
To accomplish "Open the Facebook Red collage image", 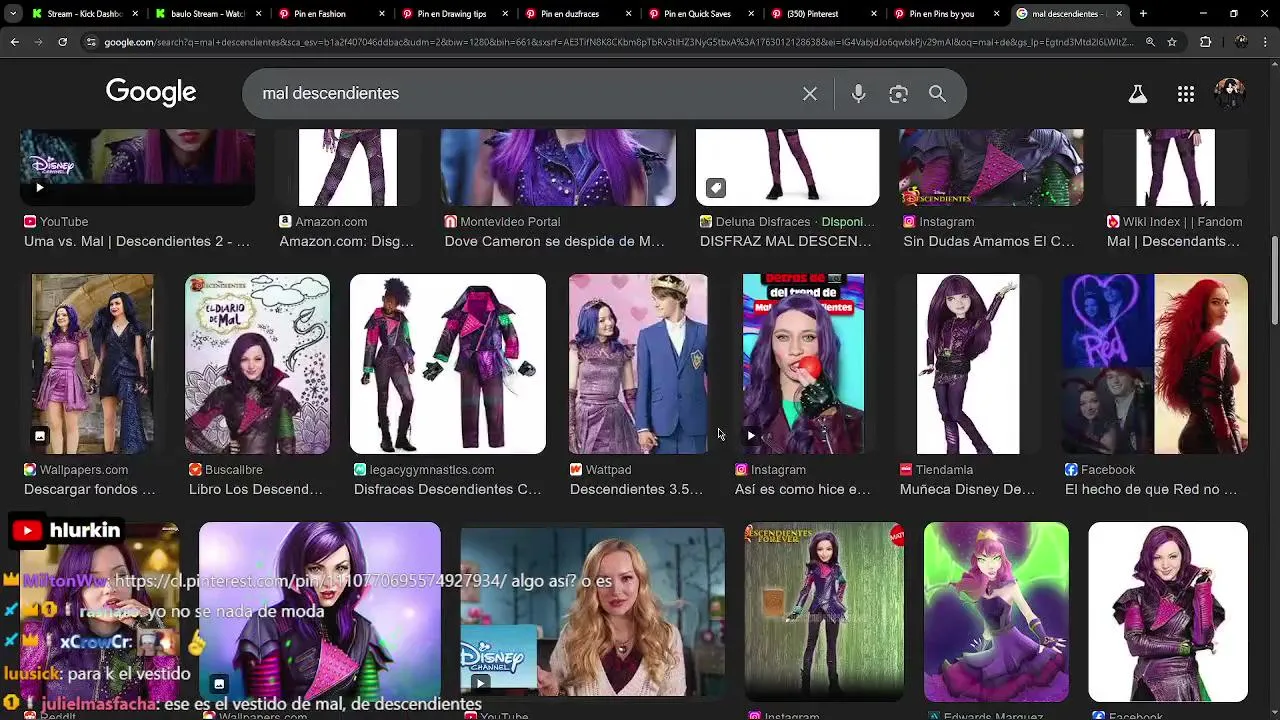I will [x=1154, y=364].
